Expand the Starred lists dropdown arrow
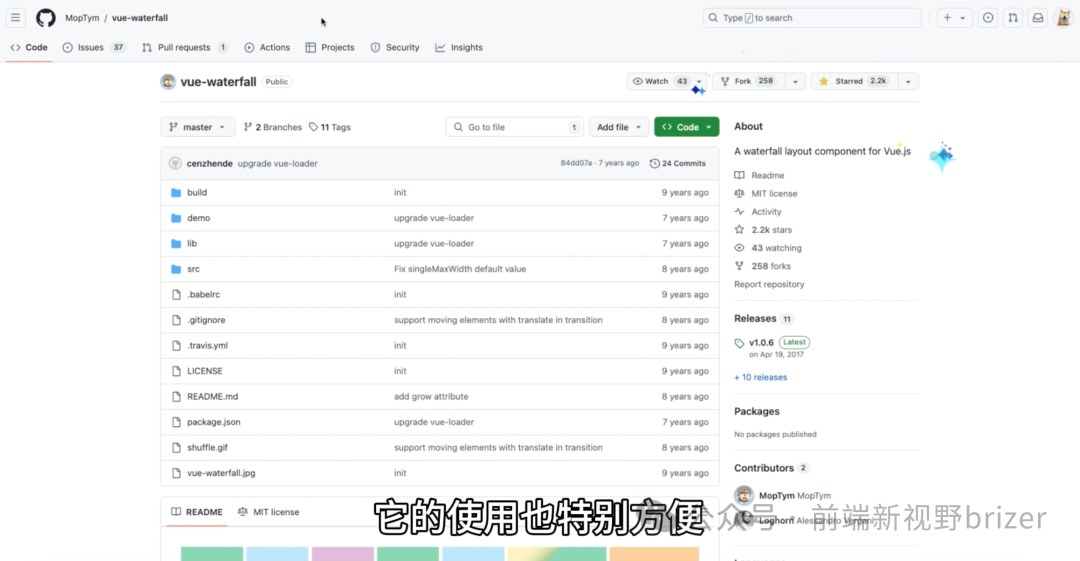Screen dimensions: 1080x561 (x=908, y=81)
